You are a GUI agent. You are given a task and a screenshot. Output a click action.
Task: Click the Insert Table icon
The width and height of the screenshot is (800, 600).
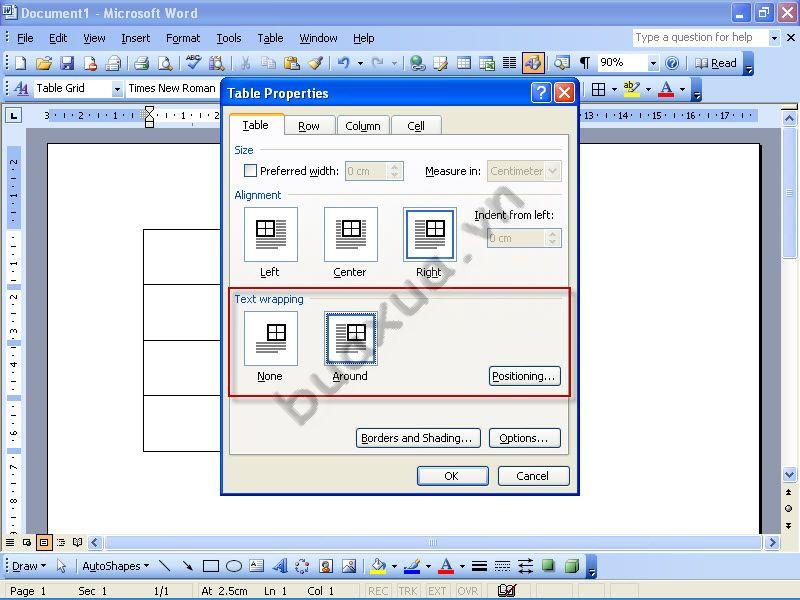464,63
